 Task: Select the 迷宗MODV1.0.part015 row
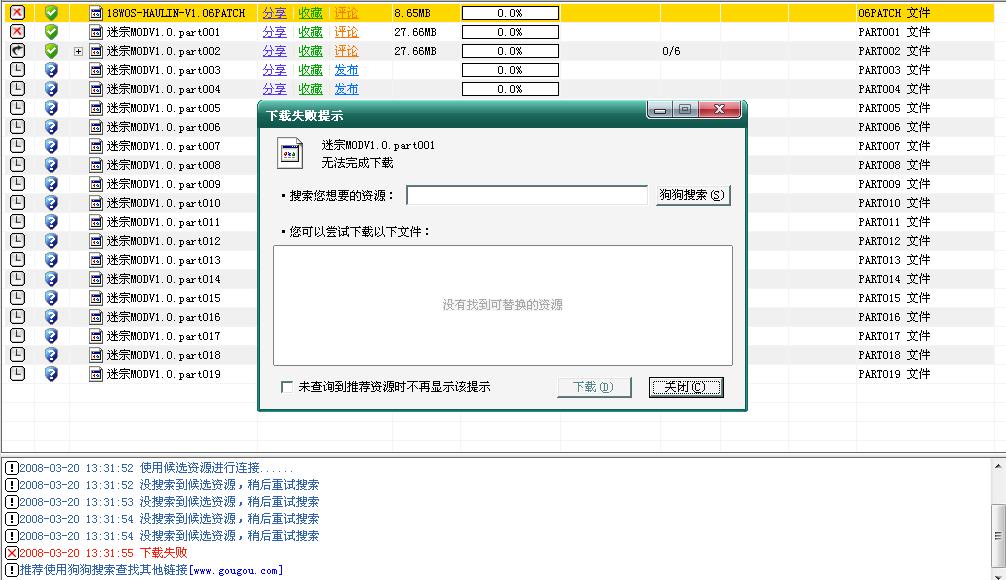[x=163, y=298]
